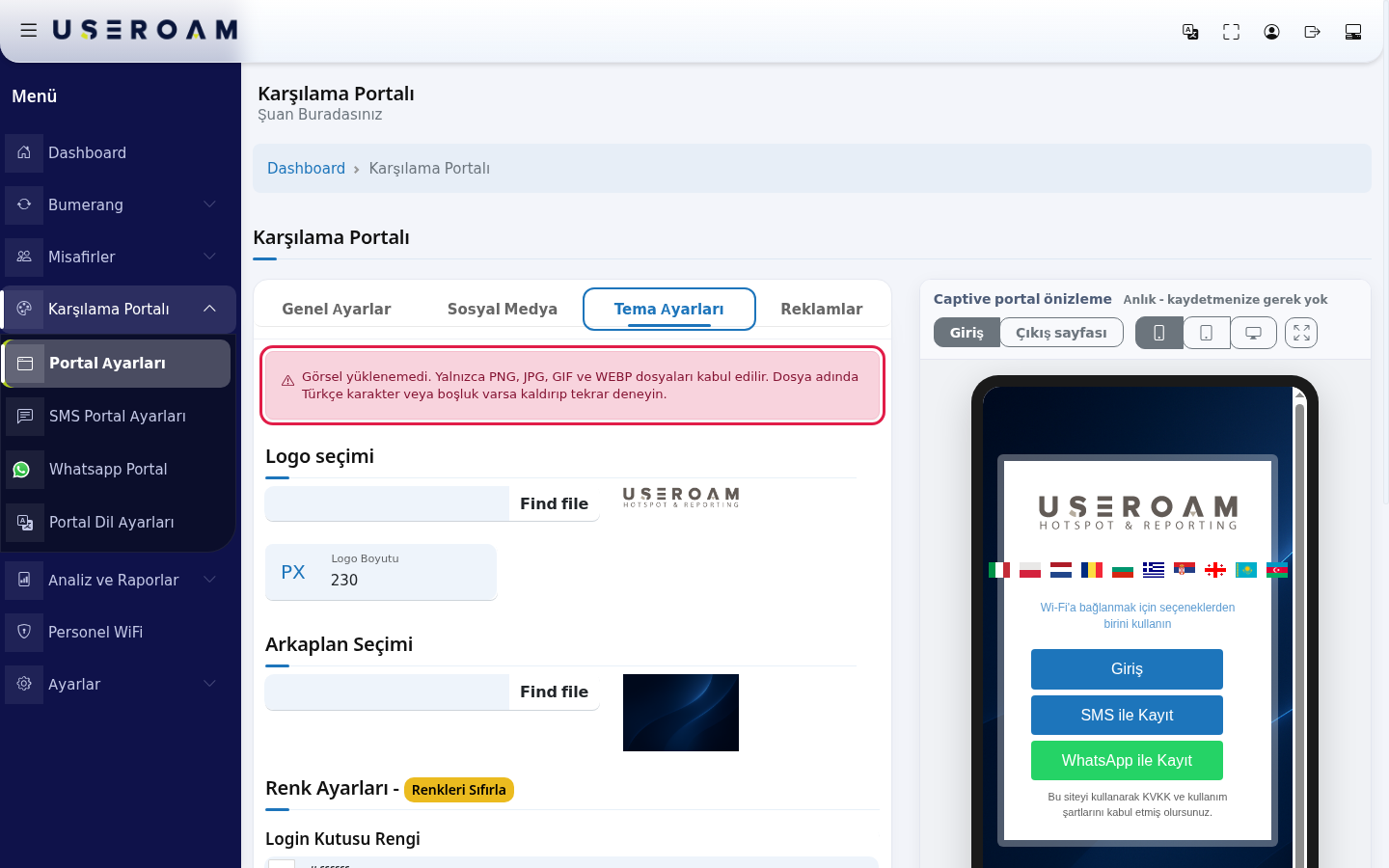Viewport: 1389px width, 868px height.
Task: Show the Giriş page in preview toggle
Action: (x=967, y=333)
